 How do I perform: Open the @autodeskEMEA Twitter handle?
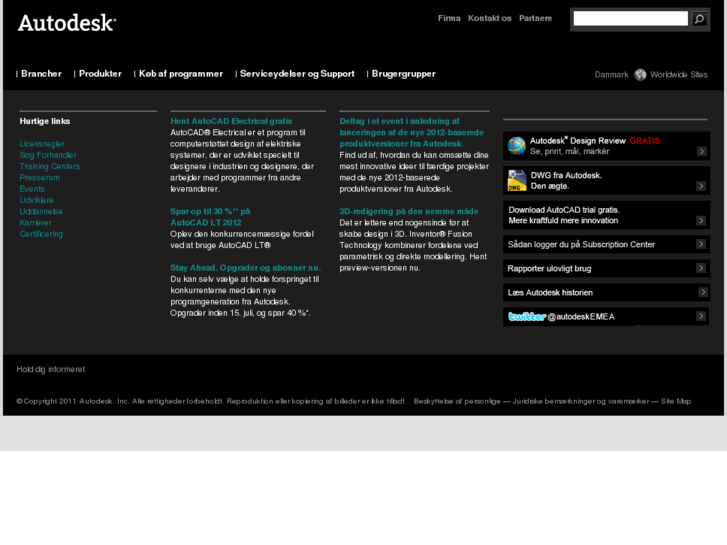tap(580, 317)
